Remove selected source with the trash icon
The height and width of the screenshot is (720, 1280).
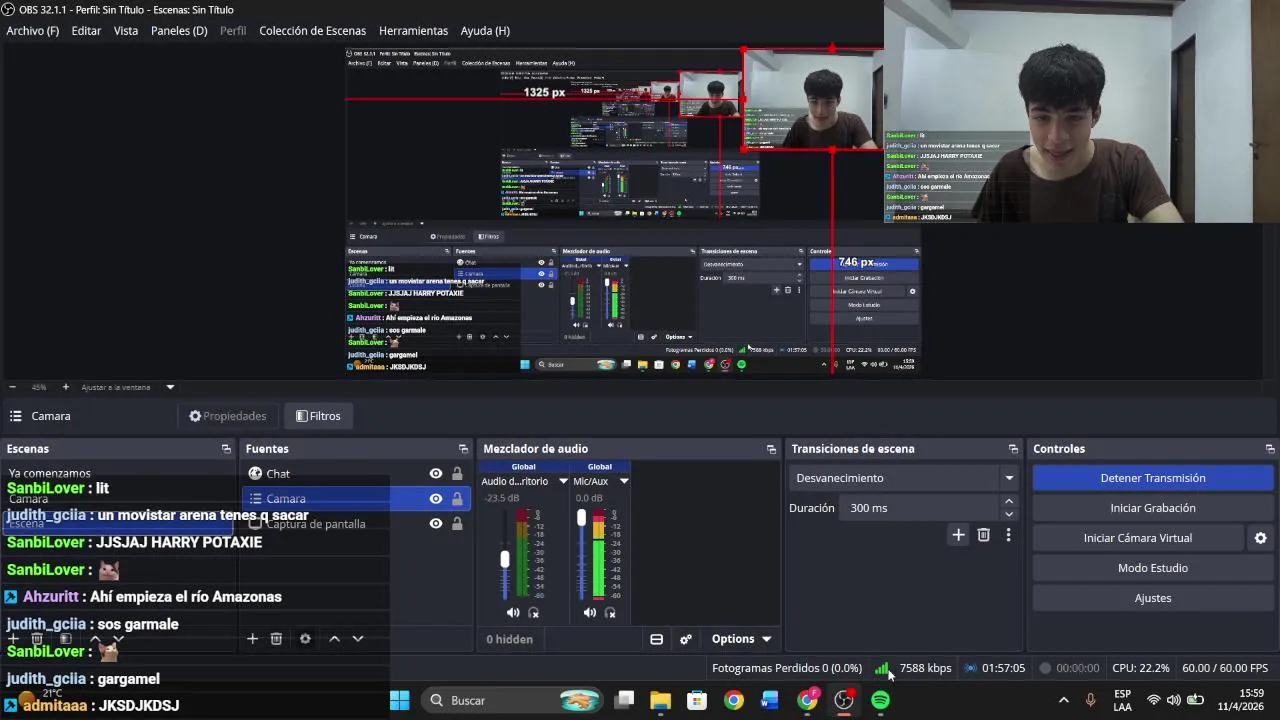[x=277, y=639]
